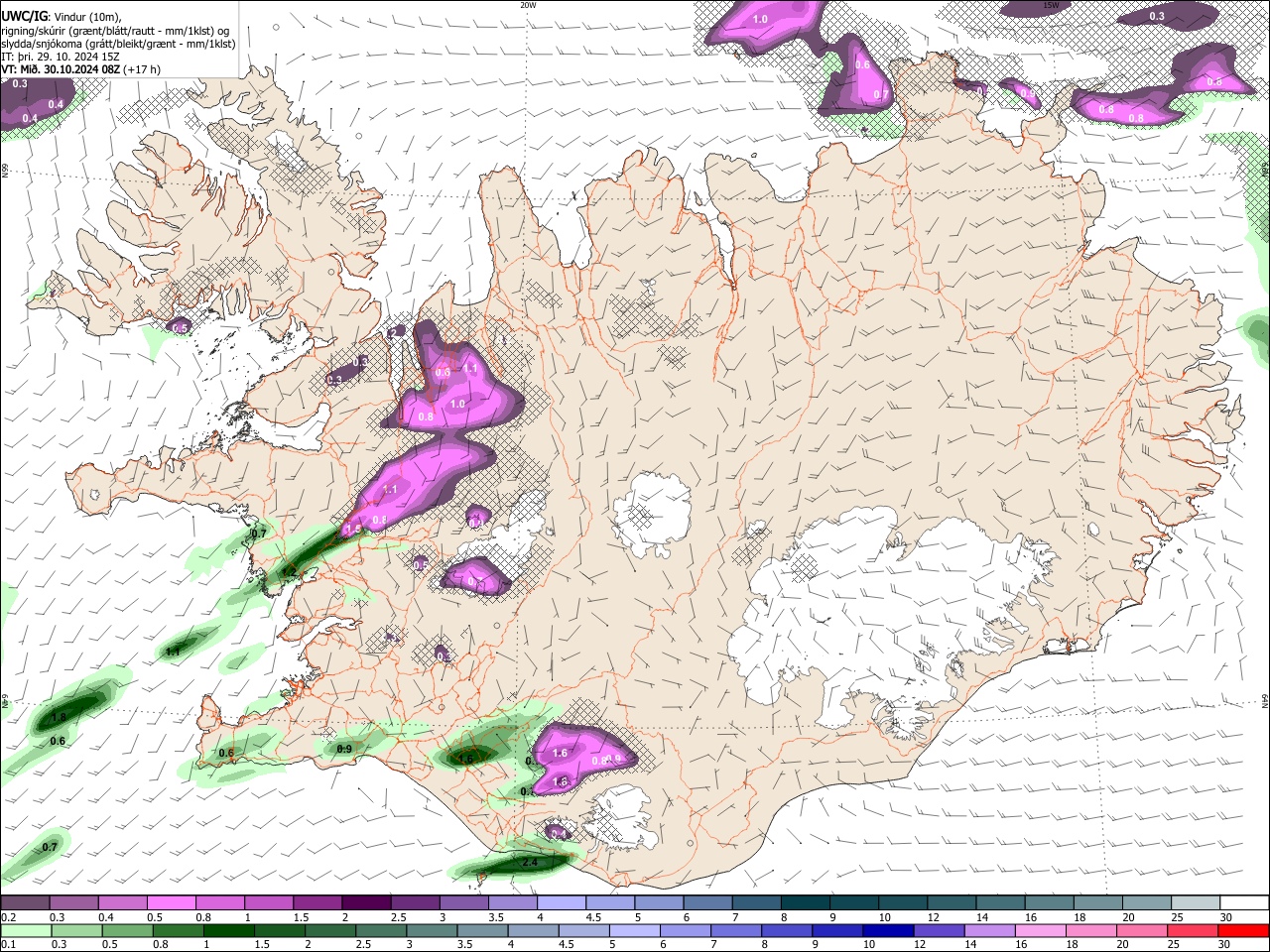Click the '64N' latitude label on the right edge

click(1265, 700)
